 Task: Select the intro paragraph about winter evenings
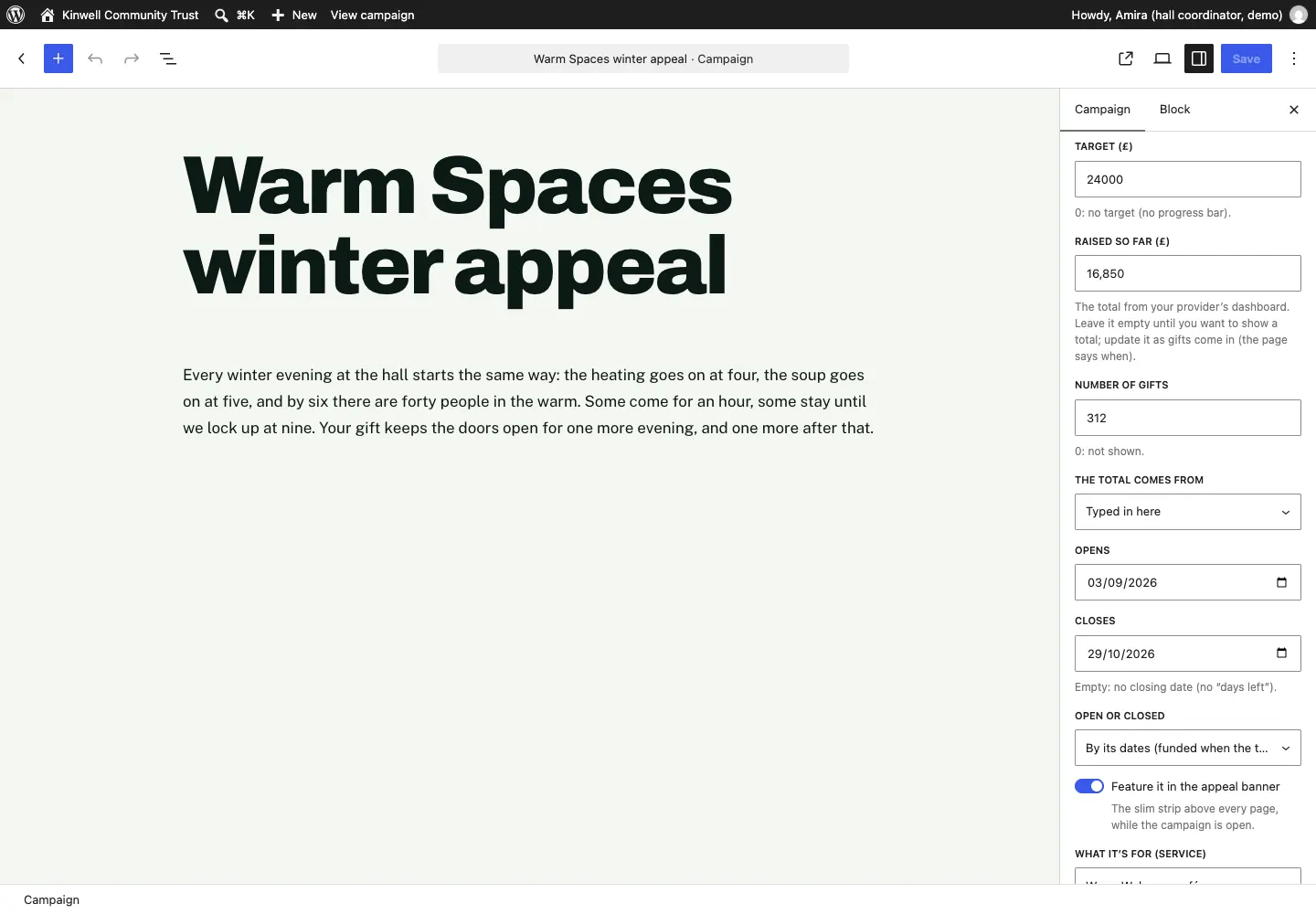pyautogui.click(x=529, y=401)
